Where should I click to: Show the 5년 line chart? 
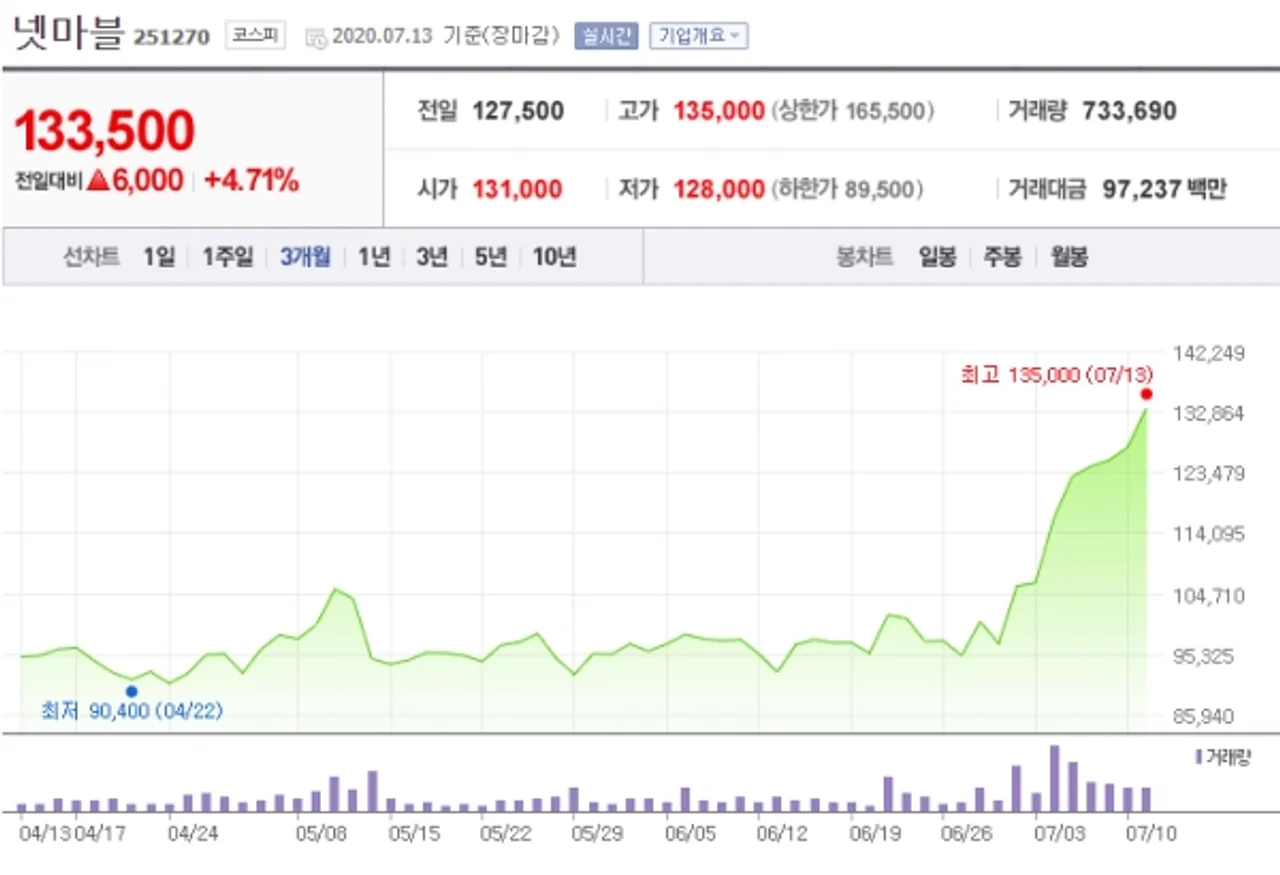click(x=491, y=257)
